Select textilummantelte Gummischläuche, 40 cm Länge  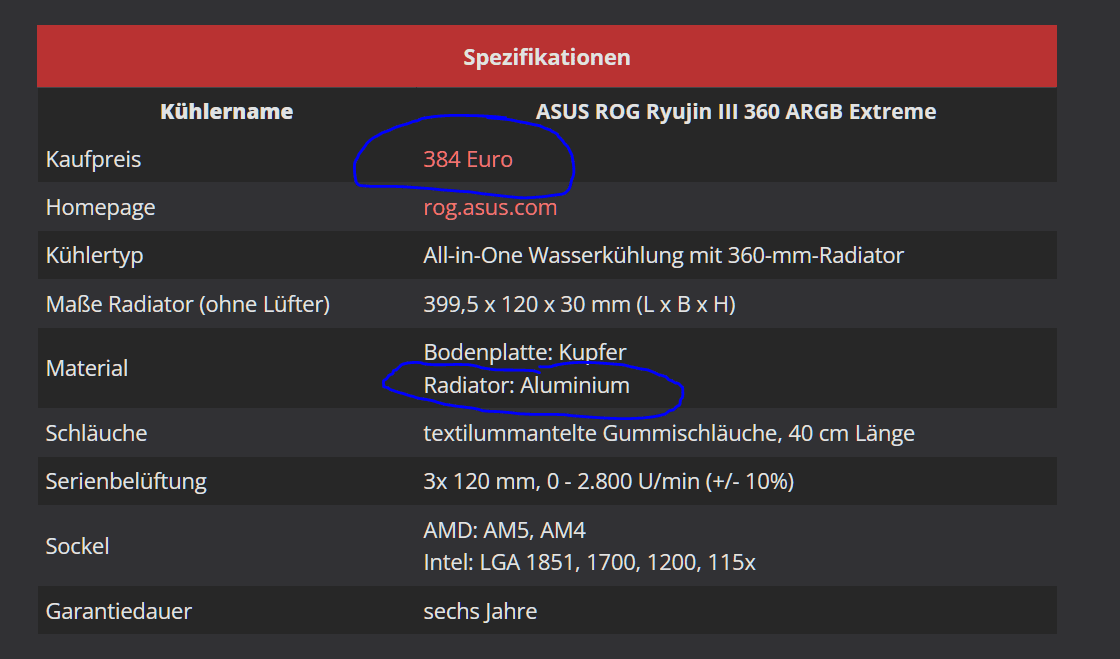(669, 433)
